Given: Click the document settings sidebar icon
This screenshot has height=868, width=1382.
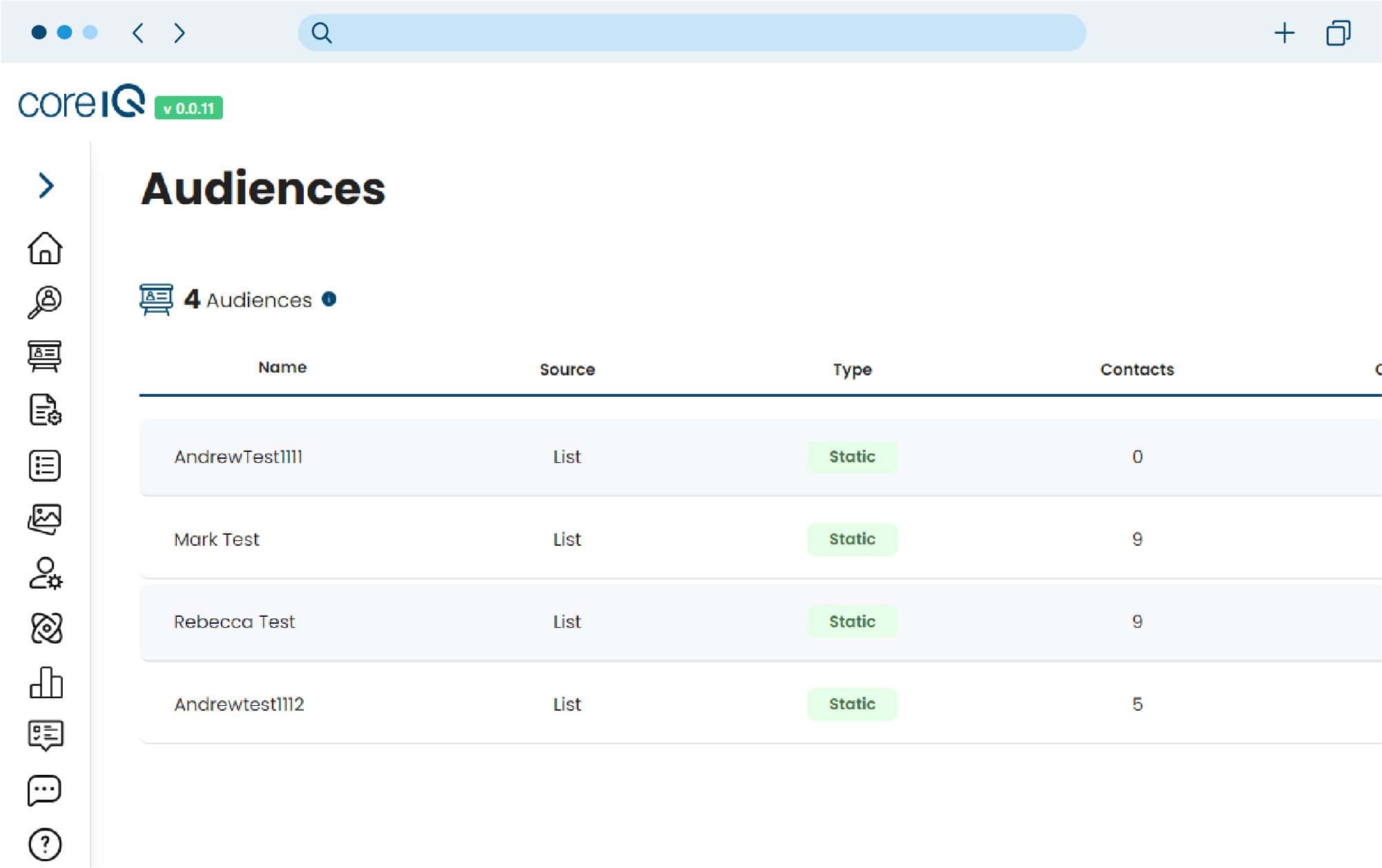Looking at the screenshot, I should tap(45, 410).
